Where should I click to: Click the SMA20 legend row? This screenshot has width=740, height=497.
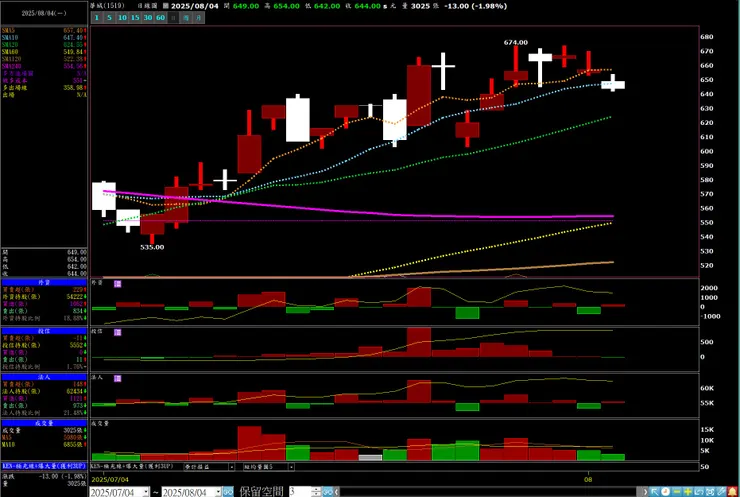[44, 44]
